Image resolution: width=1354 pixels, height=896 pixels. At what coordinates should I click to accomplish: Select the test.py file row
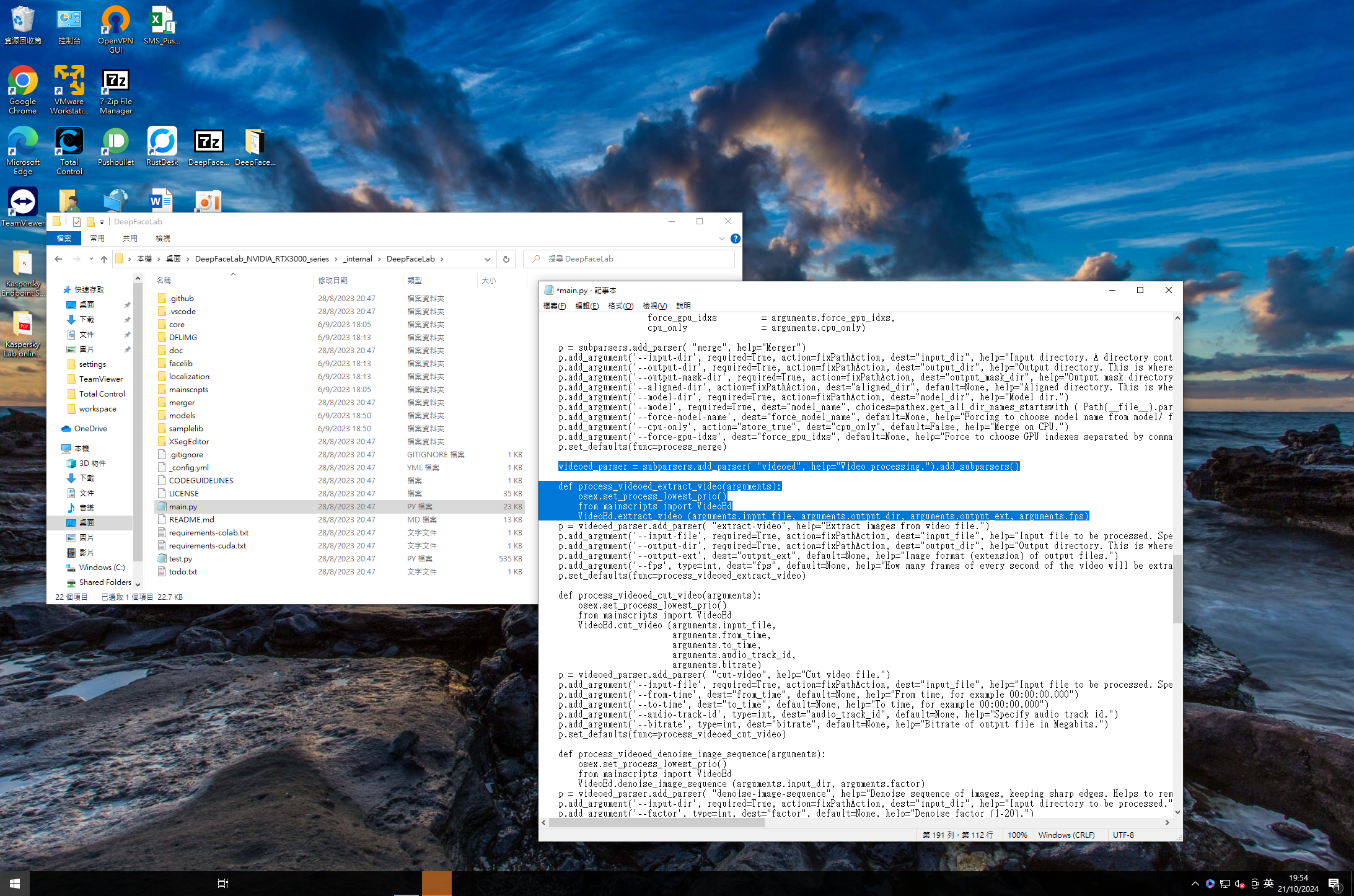339,559
